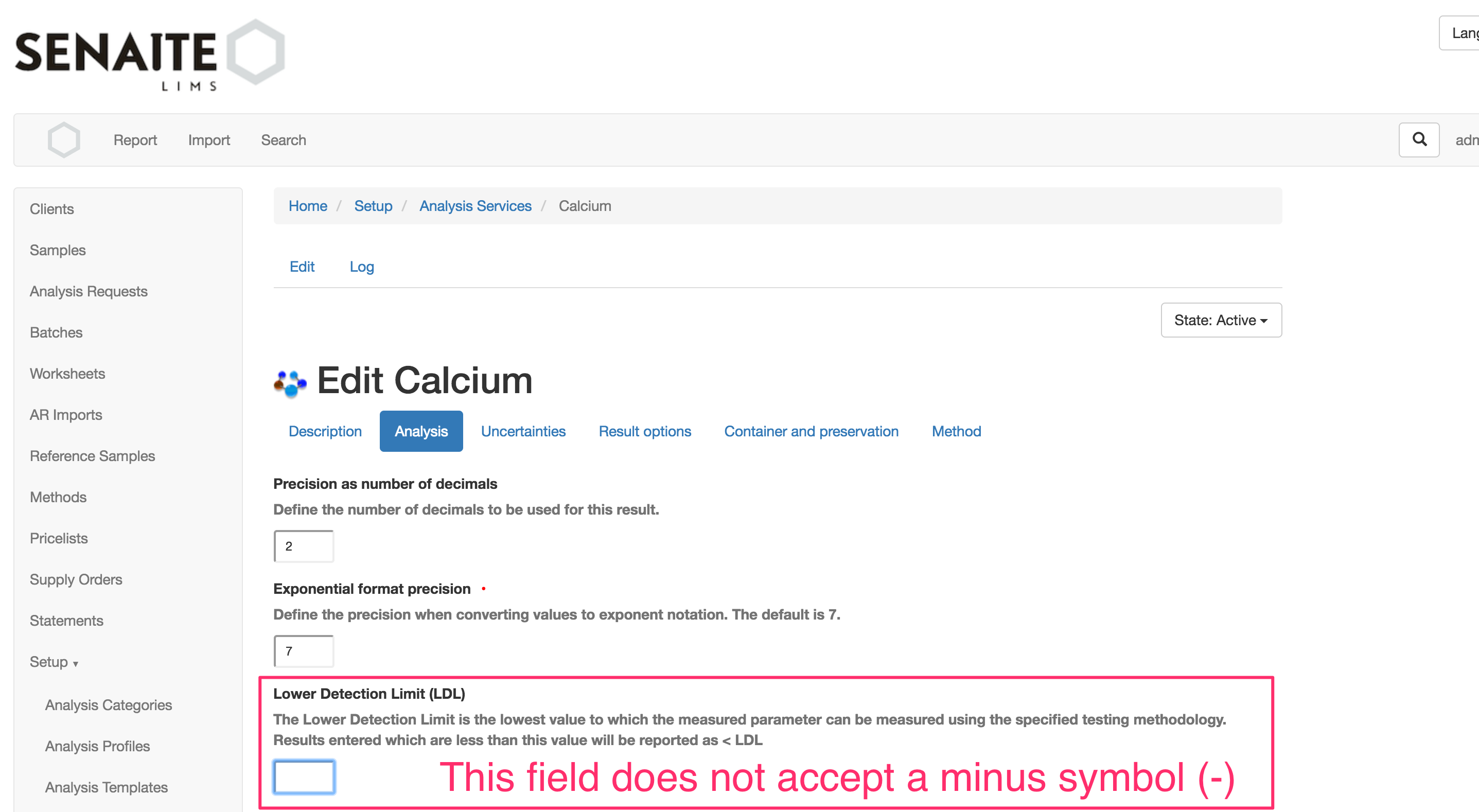
Task: Open the State: Active dropdown
Action: (1221, 320)
